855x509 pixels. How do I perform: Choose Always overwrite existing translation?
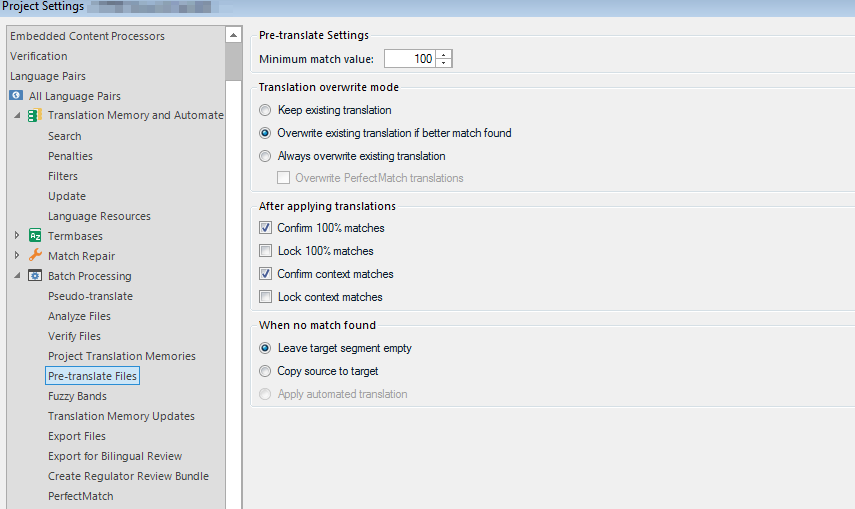click(265, 156)
